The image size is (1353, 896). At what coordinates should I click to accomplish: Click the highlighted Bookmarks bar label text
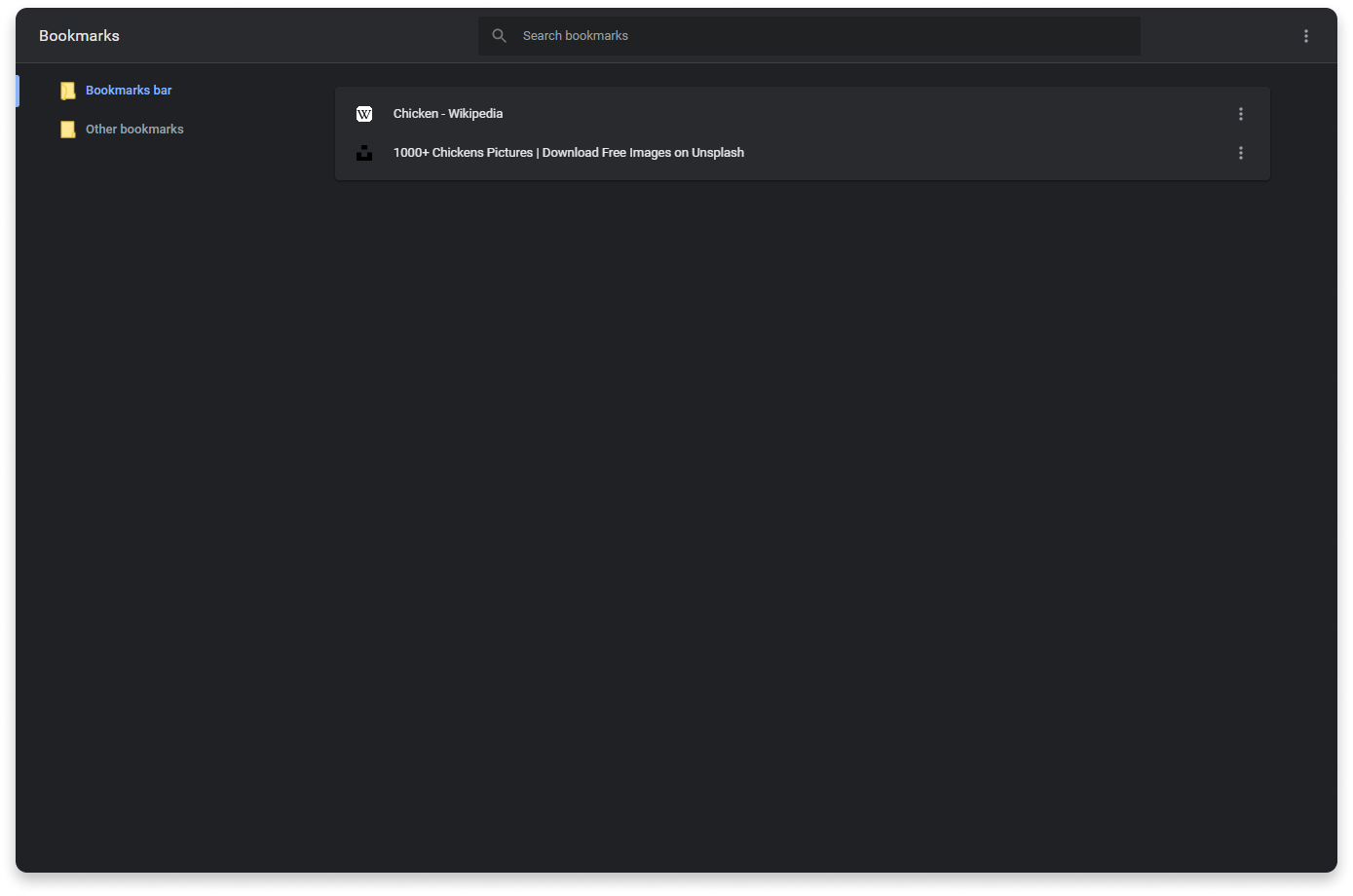(128, 90)
